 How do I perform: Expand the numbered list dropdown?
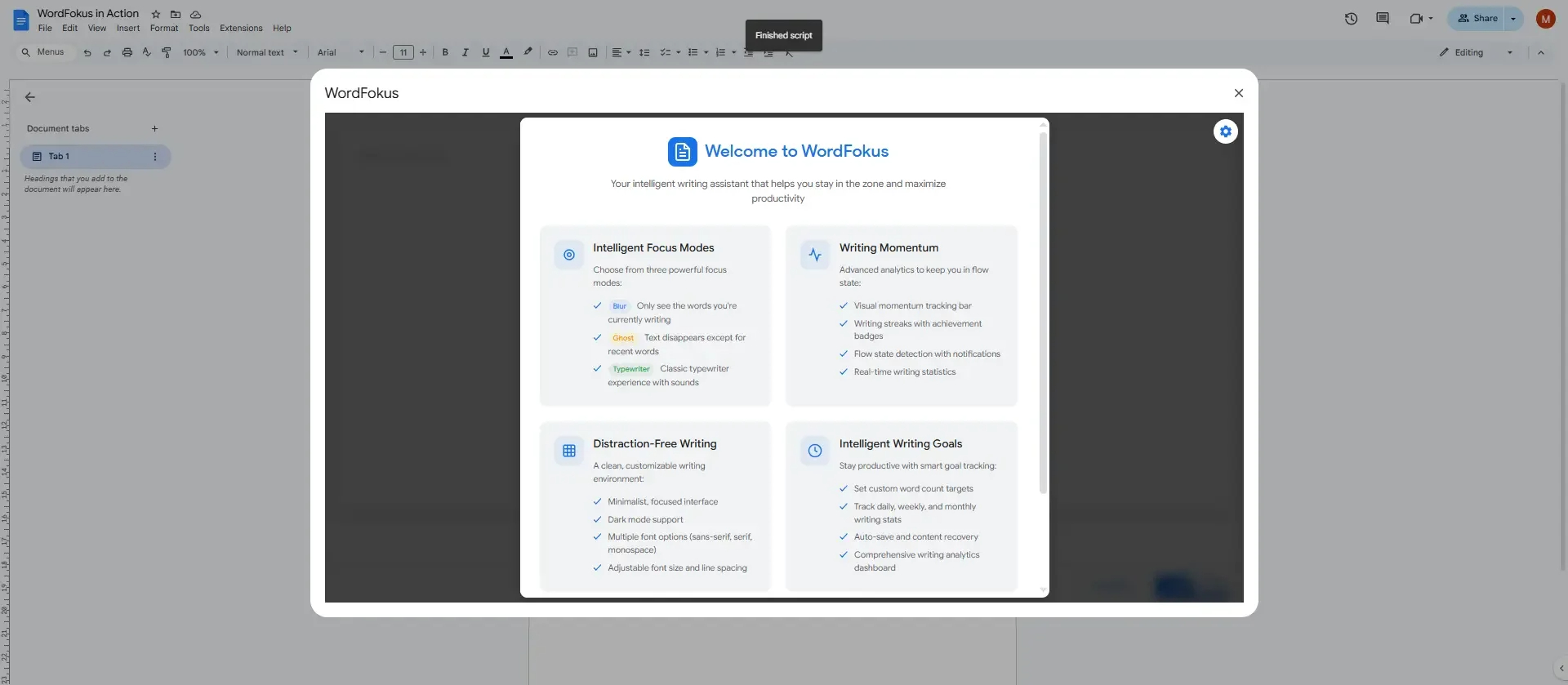point(733,52)
